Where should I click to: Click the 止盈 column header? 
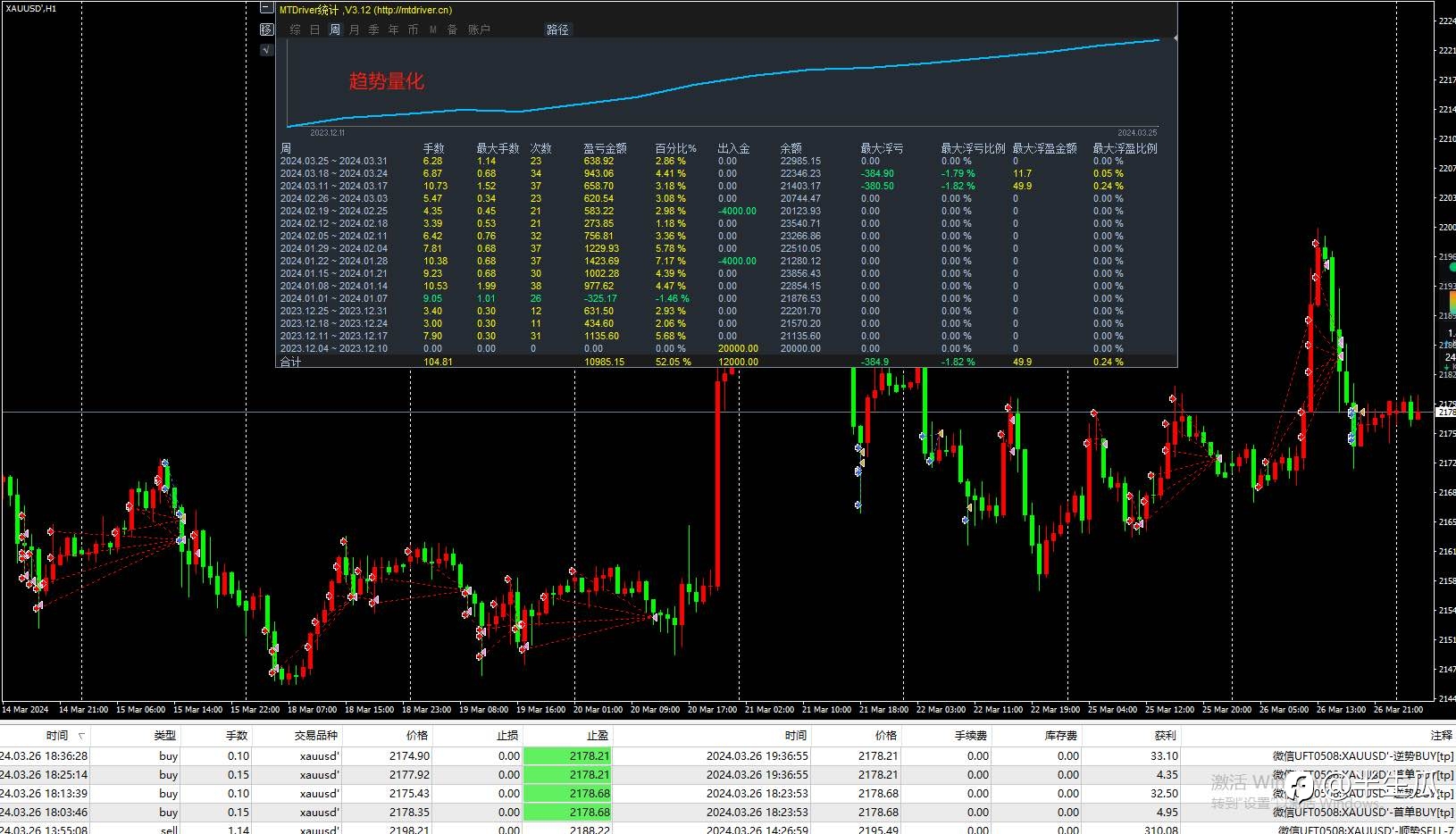coord(598,736)
